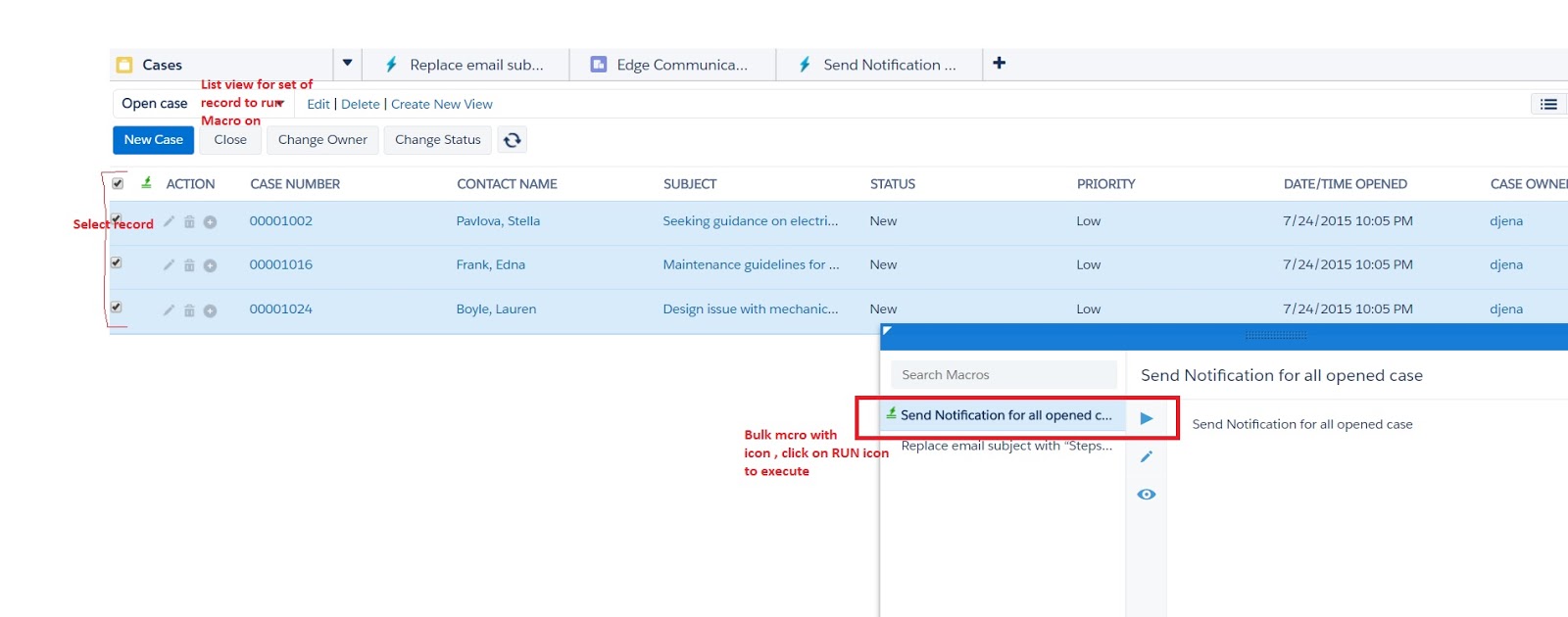Image resolution: width=1568 pixels, height=617 pixels.
Task: Click the refresh list icon button
Action: [512, 140]
